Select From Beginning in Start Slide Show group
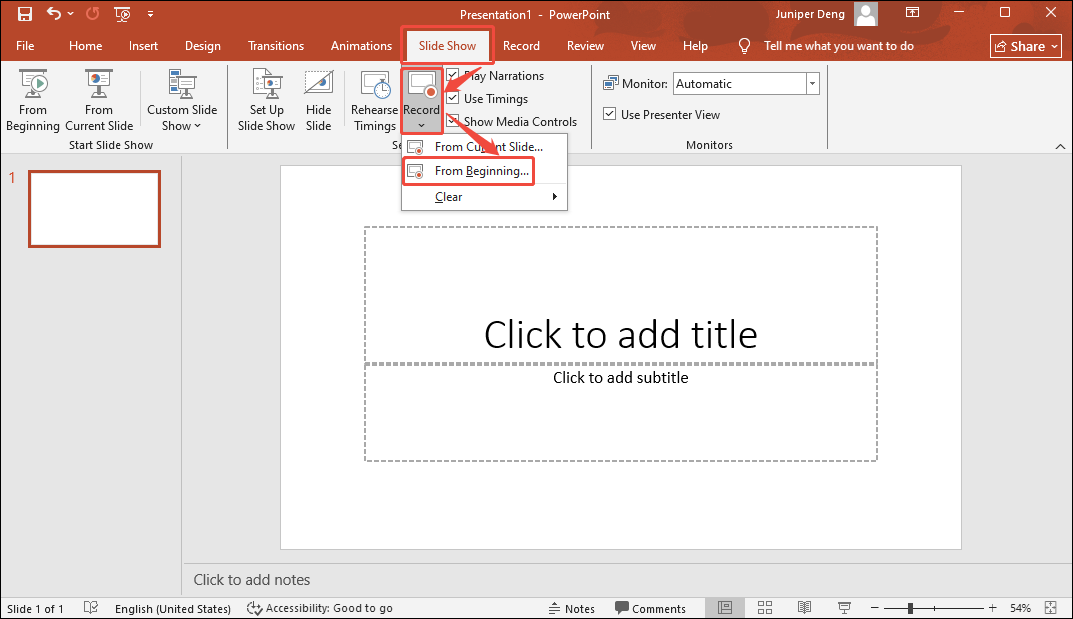The height and width of the screenshot is (619, 1073). (x=32, y=99)
